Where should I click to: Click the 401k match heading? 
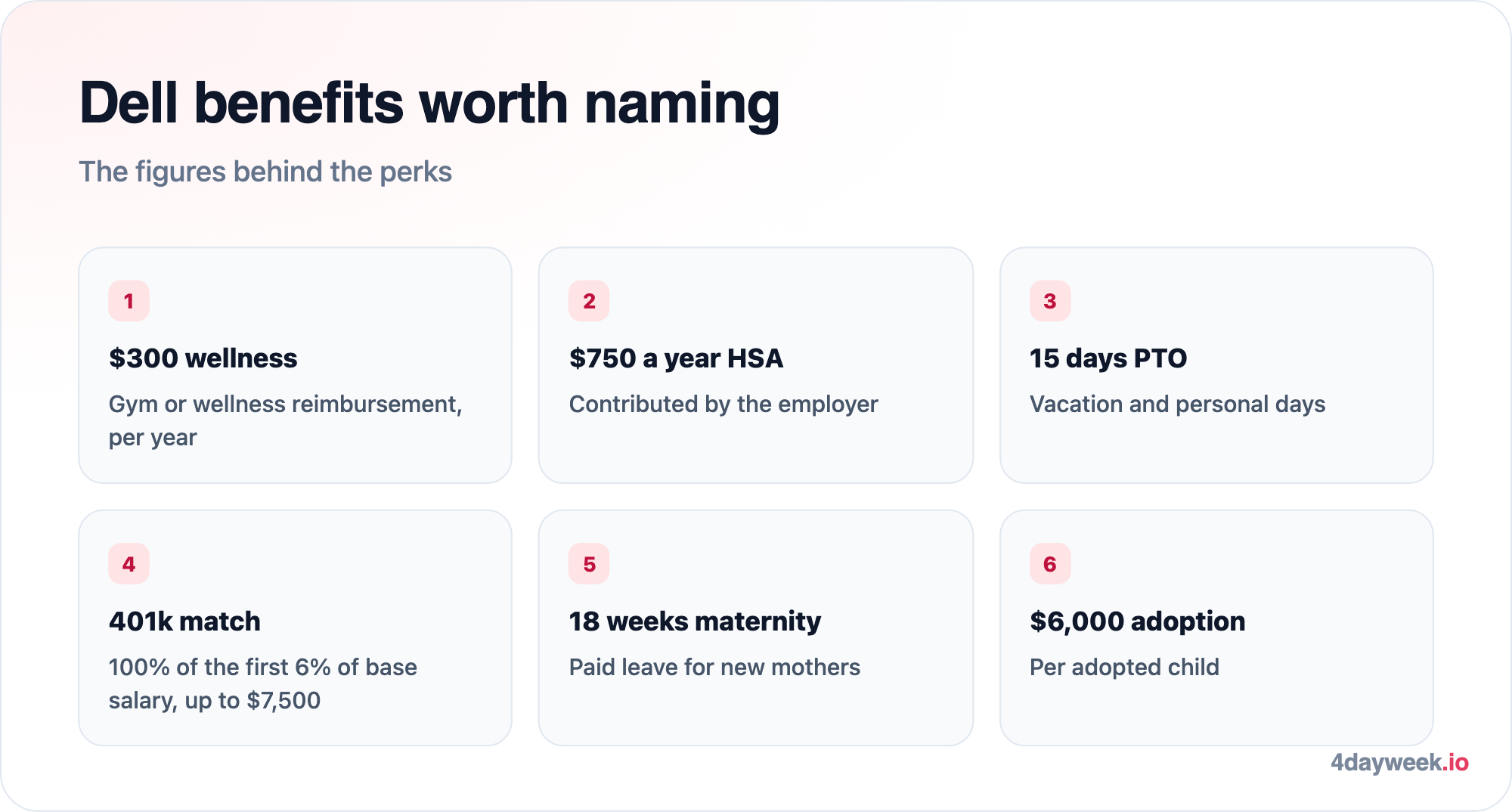(x=184, y=621)
